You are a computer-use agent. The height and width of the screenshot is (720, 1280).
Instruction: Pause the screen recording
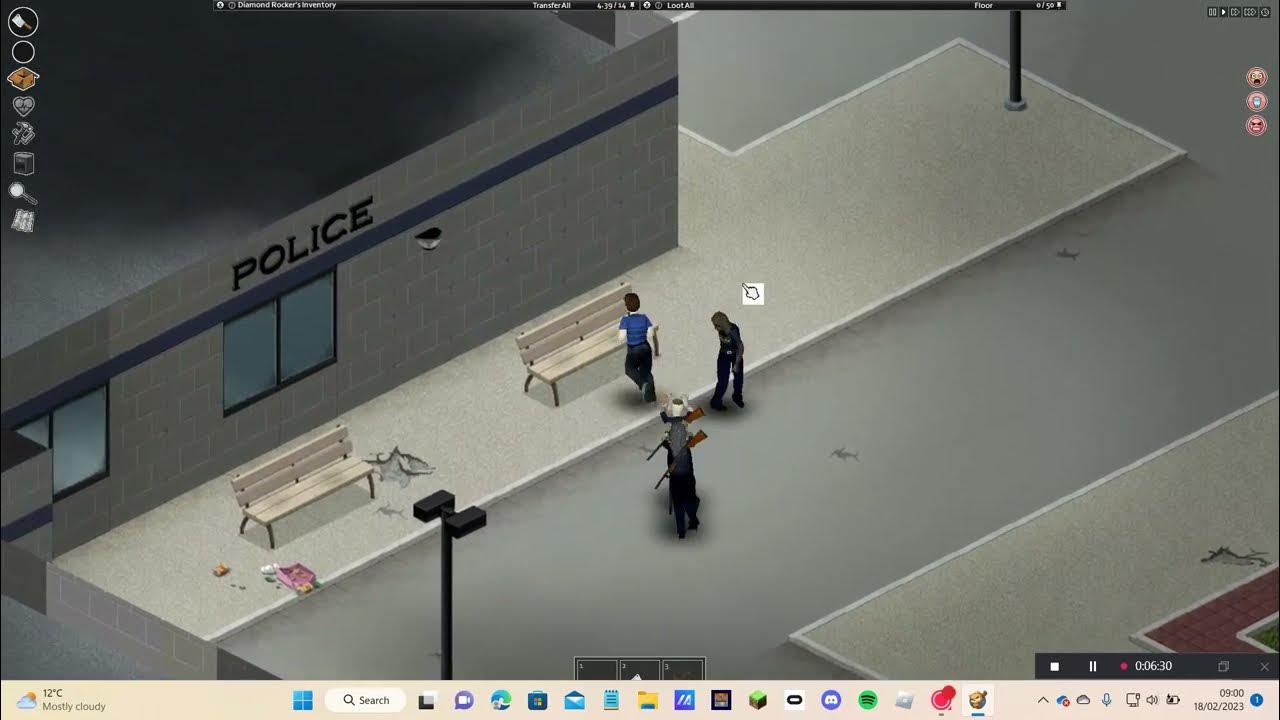(1092, 666)
